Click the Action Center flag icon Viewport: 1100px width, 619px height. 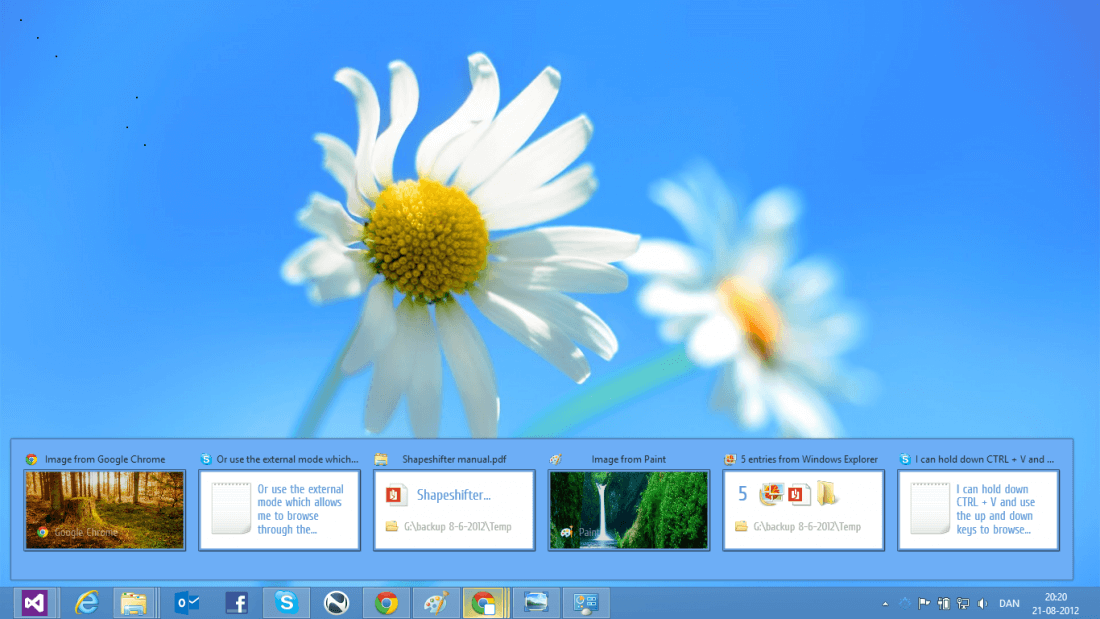click(924, 603)
